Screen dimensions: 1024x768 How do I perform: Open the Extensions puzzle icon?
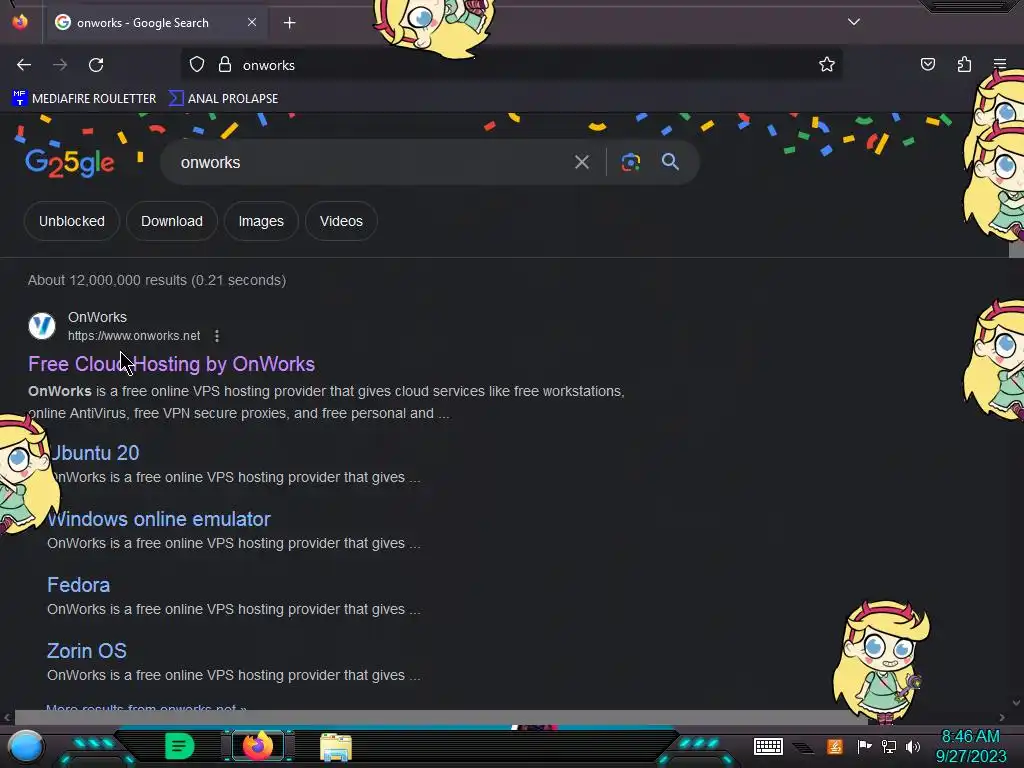coord(964,64)
